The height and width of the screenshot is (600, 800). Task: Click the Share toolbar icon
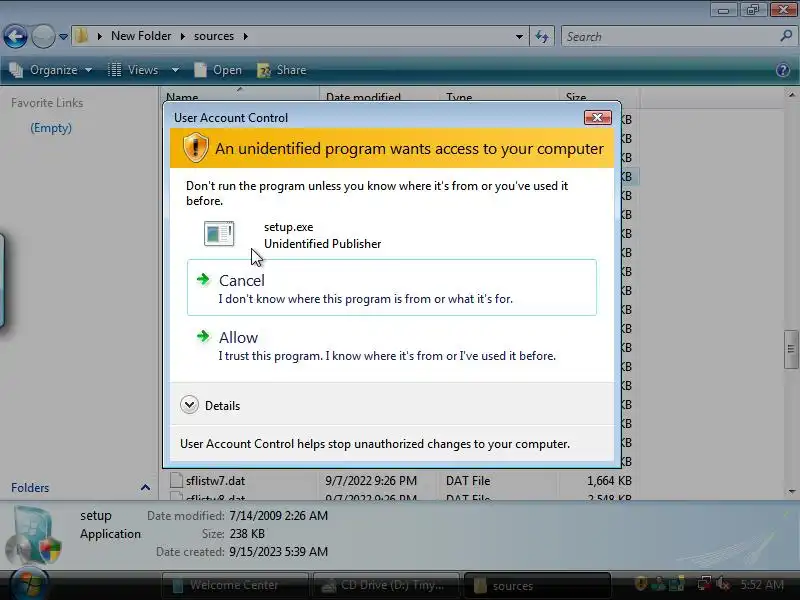(x=264, y=70)
